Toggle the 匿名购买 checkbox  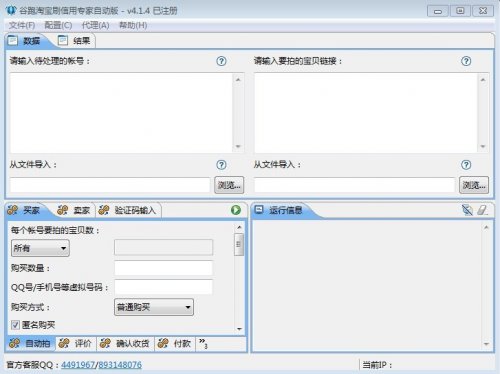coord(15,325)
